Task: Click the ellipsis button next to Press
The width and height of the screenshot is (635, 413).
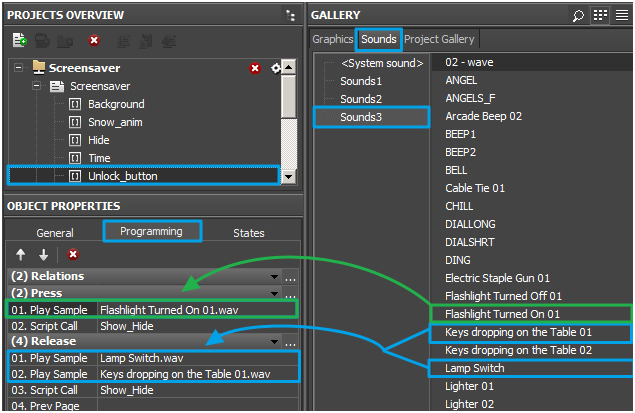Action: 290,293
